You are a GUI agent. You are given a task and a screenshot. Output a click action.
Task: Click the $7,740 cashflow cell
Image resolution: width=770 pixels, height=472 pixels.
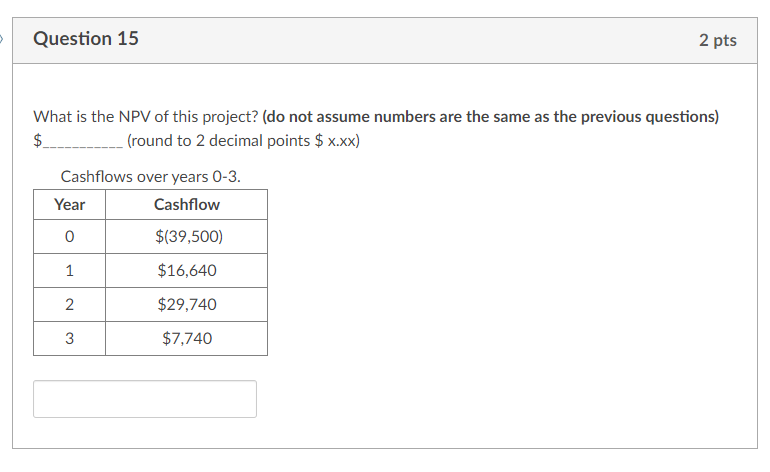point(187,338)
